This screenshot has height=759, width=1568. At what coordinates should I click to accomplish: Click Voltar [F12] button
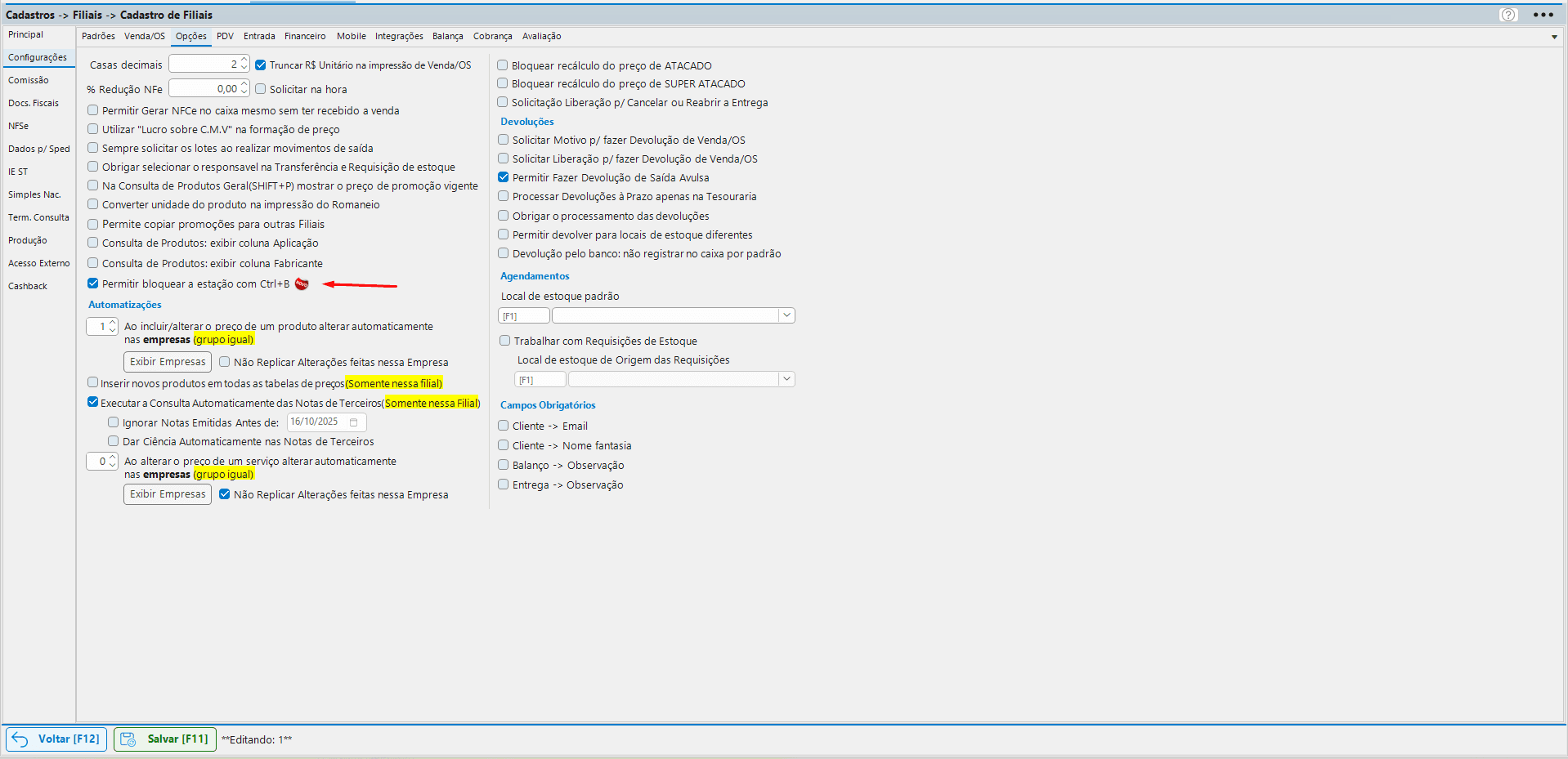[56, 739]
